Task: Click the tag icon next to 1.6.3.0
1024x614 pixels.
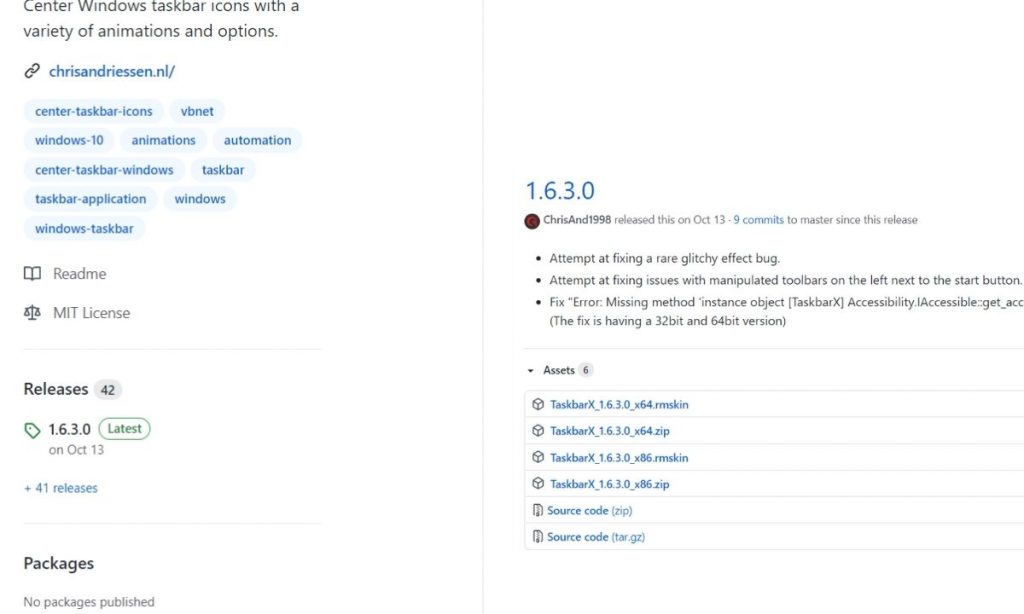Action: [33, 430]
